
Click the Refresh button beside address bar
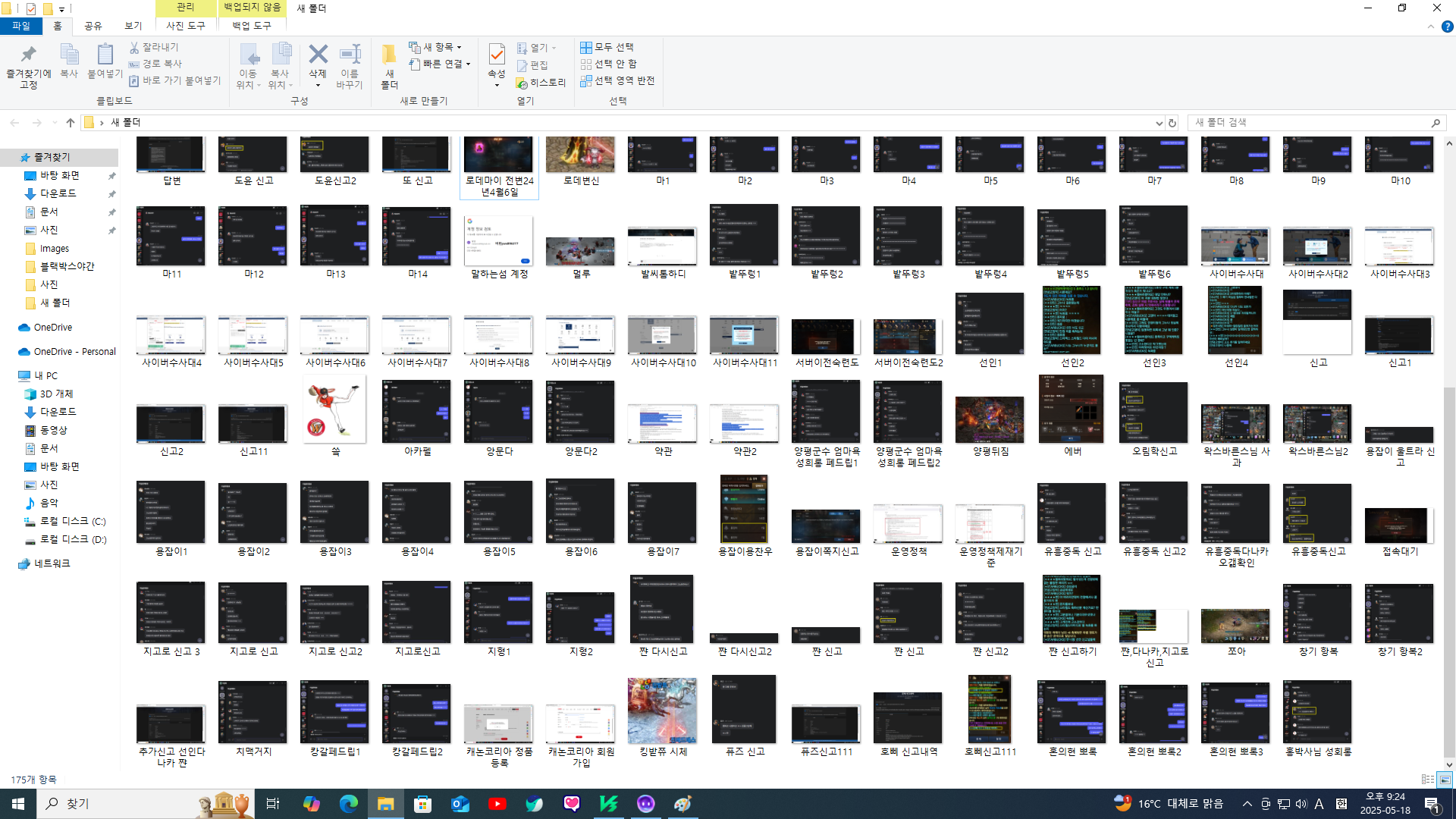point(1172,123)
